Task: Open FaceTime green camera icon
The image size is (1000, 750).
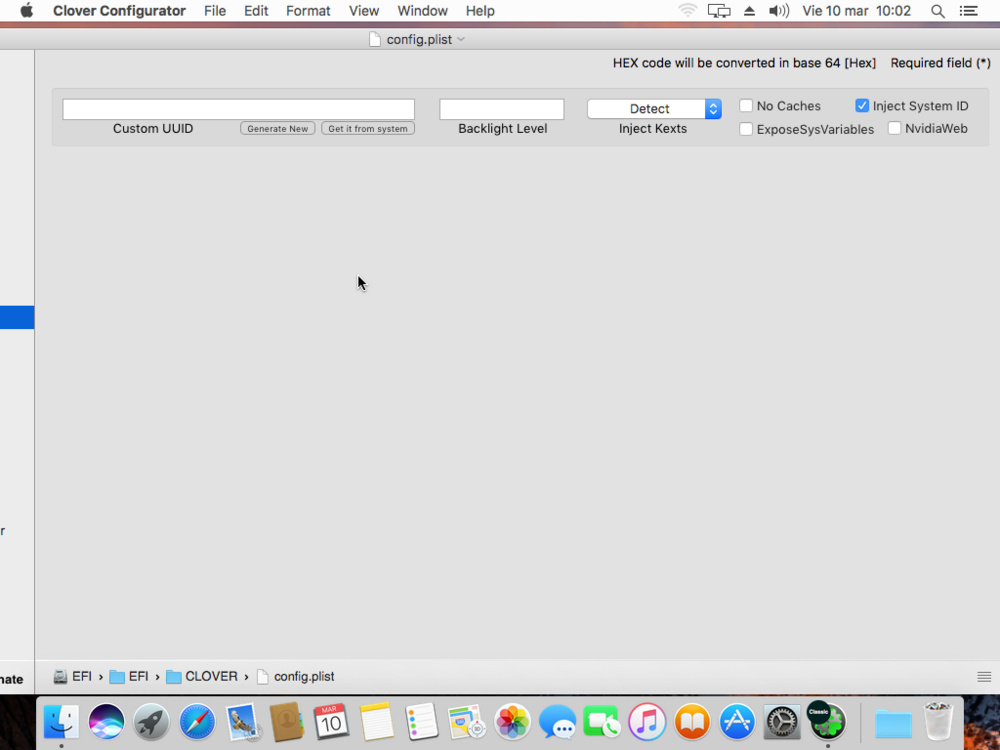Action: (601, 721)
